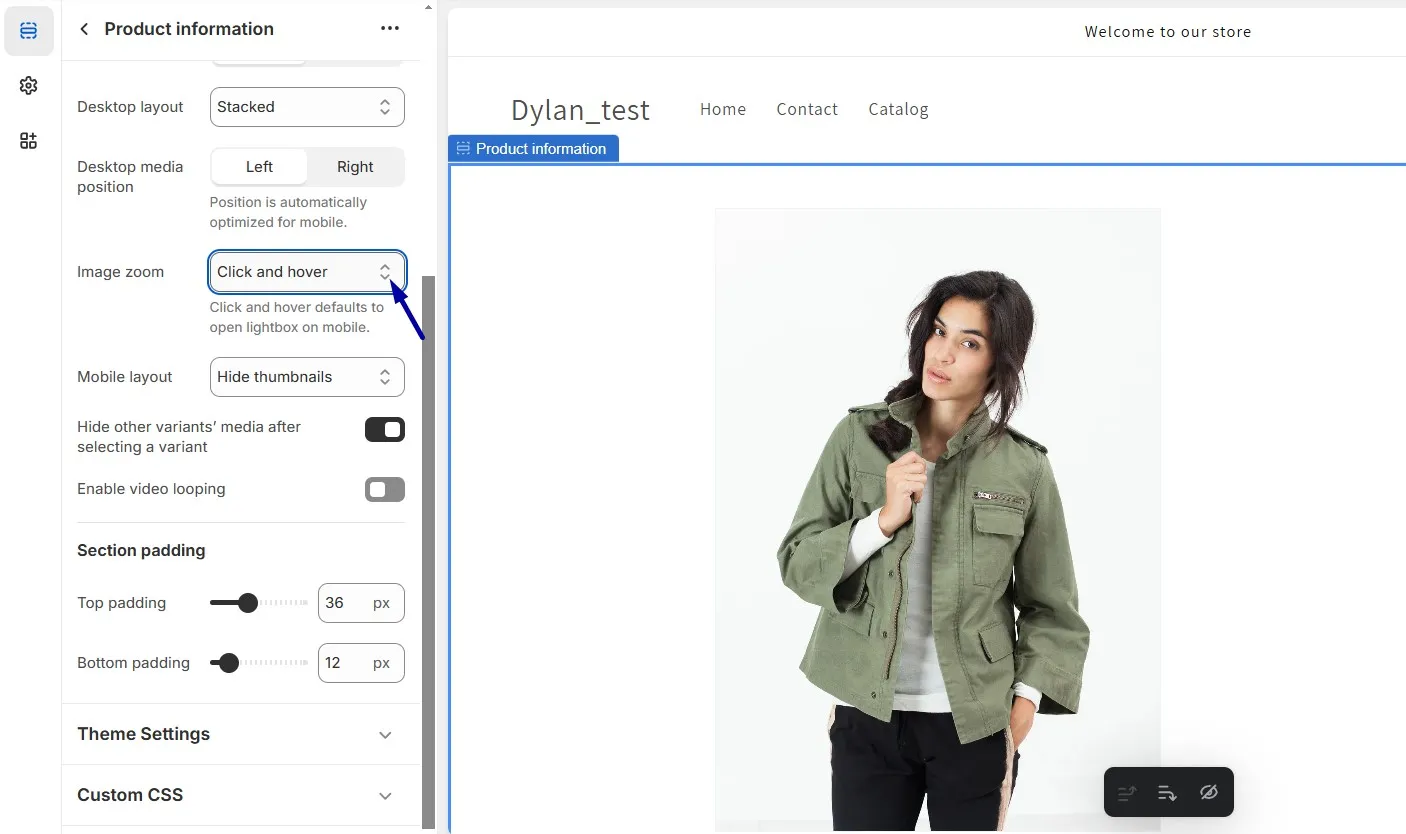The height and width of the screenshot is (834, 1406).
Task: Move section down using preview toolbar icon
Action: point(1167,793)
